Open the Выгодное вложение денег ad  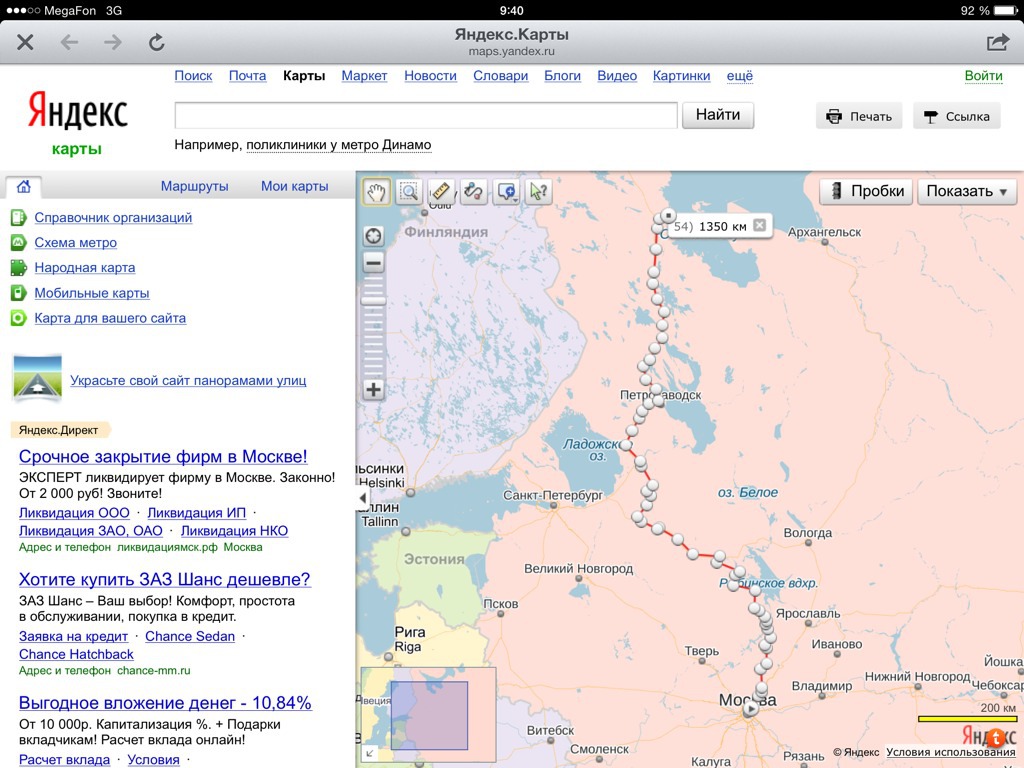click(x=165, y=703)
